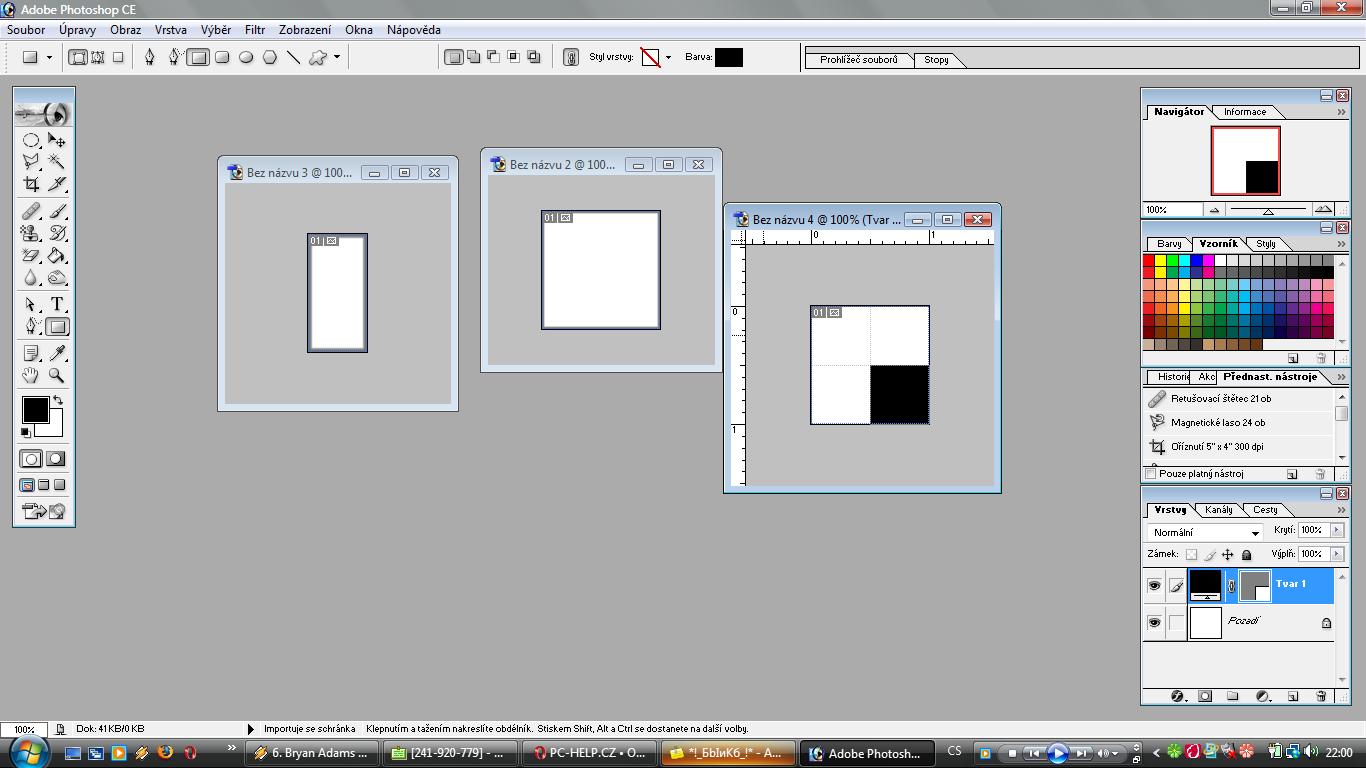
Task: Select the Hand tool
Action: click(31, 375)
